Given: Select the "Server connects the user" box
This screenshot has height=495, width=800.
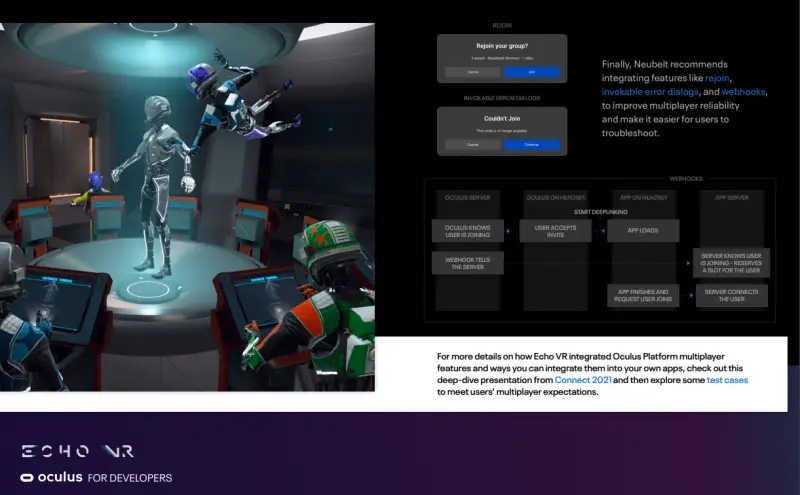Looking at the screenshot, I should (x=731, y=295).
